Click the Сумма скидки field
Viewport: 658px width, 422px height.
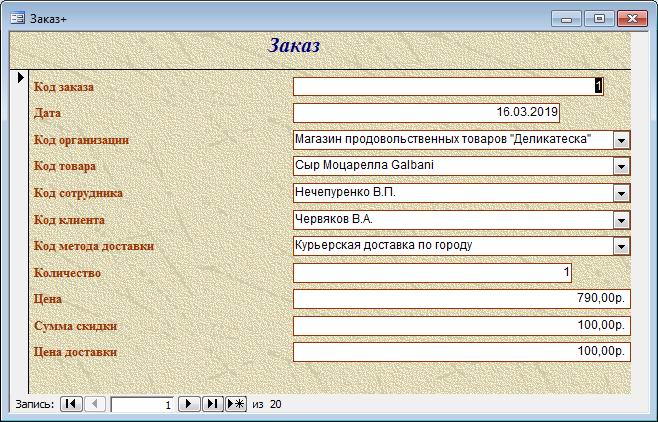click(460, 325)
